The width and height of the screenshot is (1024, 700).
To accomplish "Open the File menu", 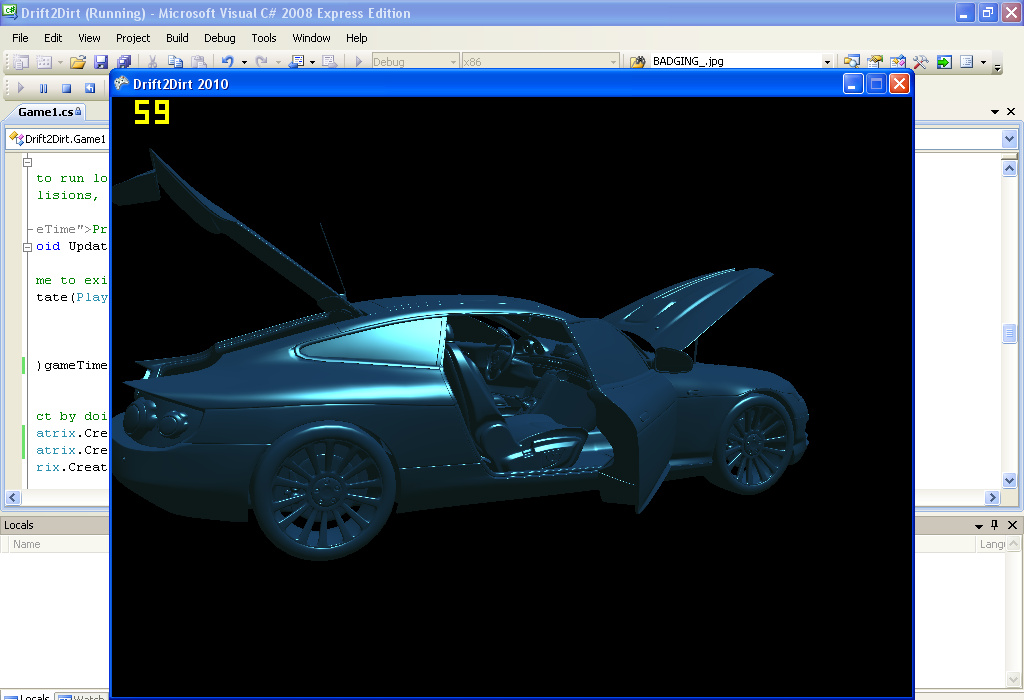I will tap(20, 38).
